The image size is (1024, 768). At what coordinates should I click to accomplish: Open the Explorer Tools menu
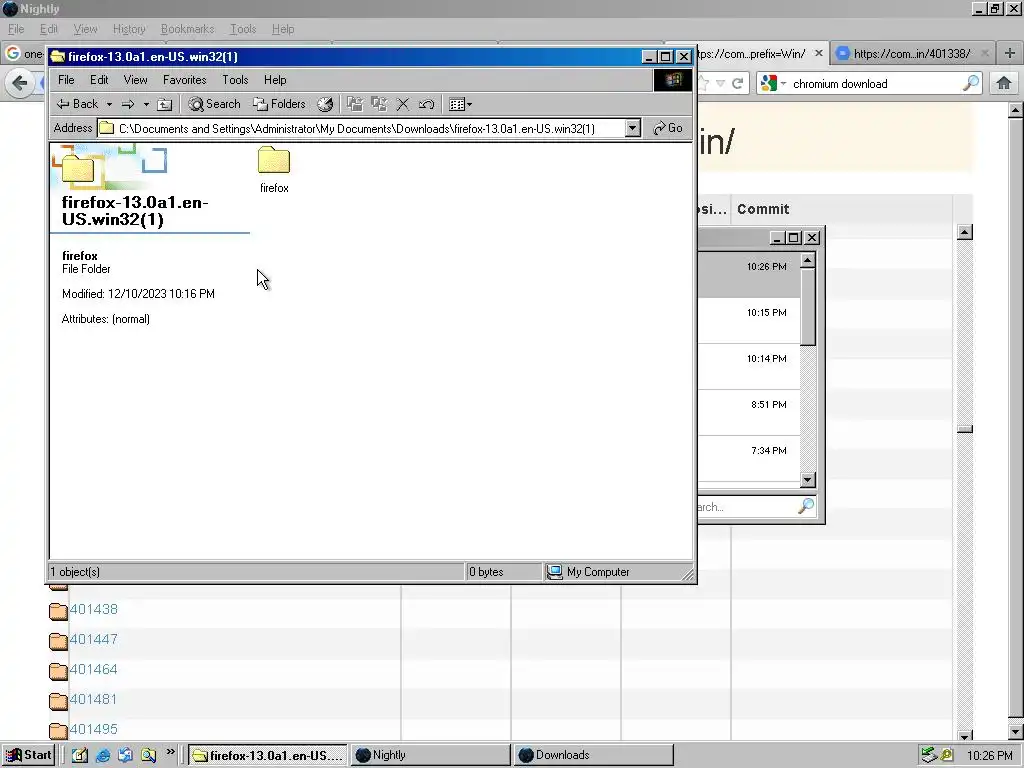click(x=235, y=80)
